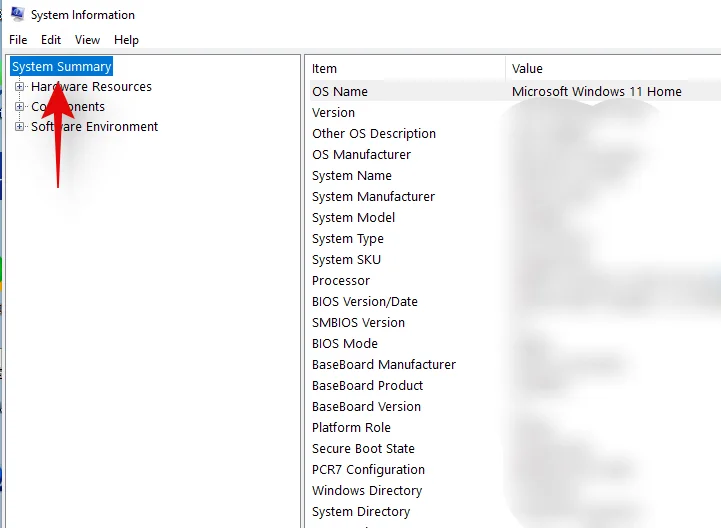Select the Processor row
The height and width of the screenshot is (528, 721).
point(514,281)
